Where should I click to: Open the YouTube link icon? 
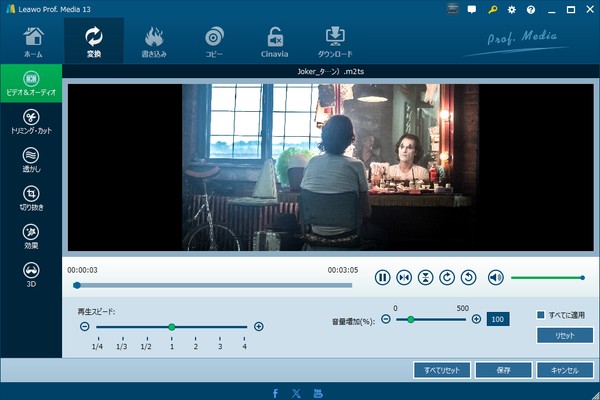[318, 393]
